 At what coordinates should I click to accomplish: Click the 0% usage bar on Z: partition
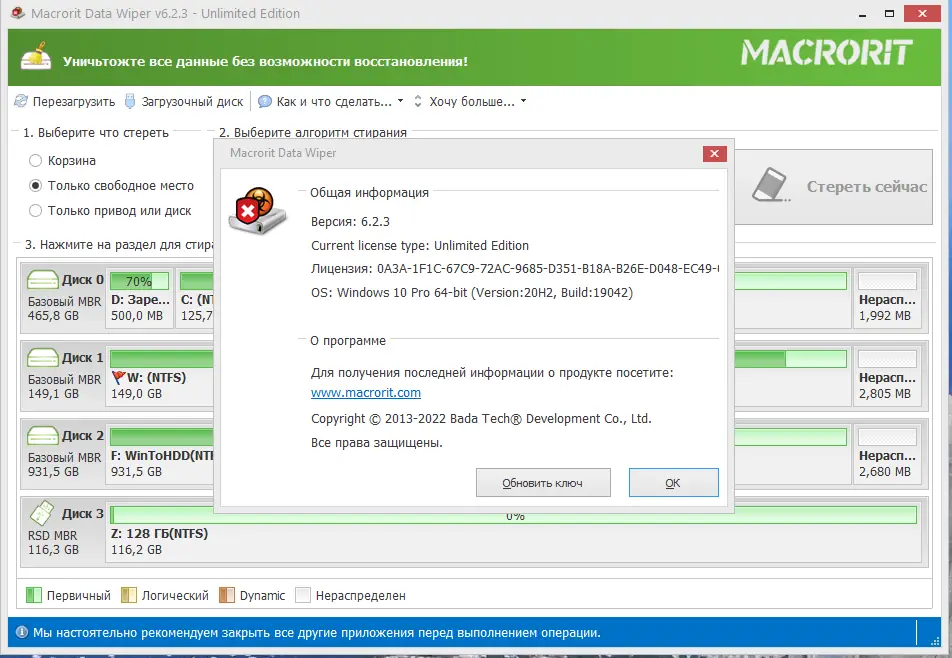[514, 515]
